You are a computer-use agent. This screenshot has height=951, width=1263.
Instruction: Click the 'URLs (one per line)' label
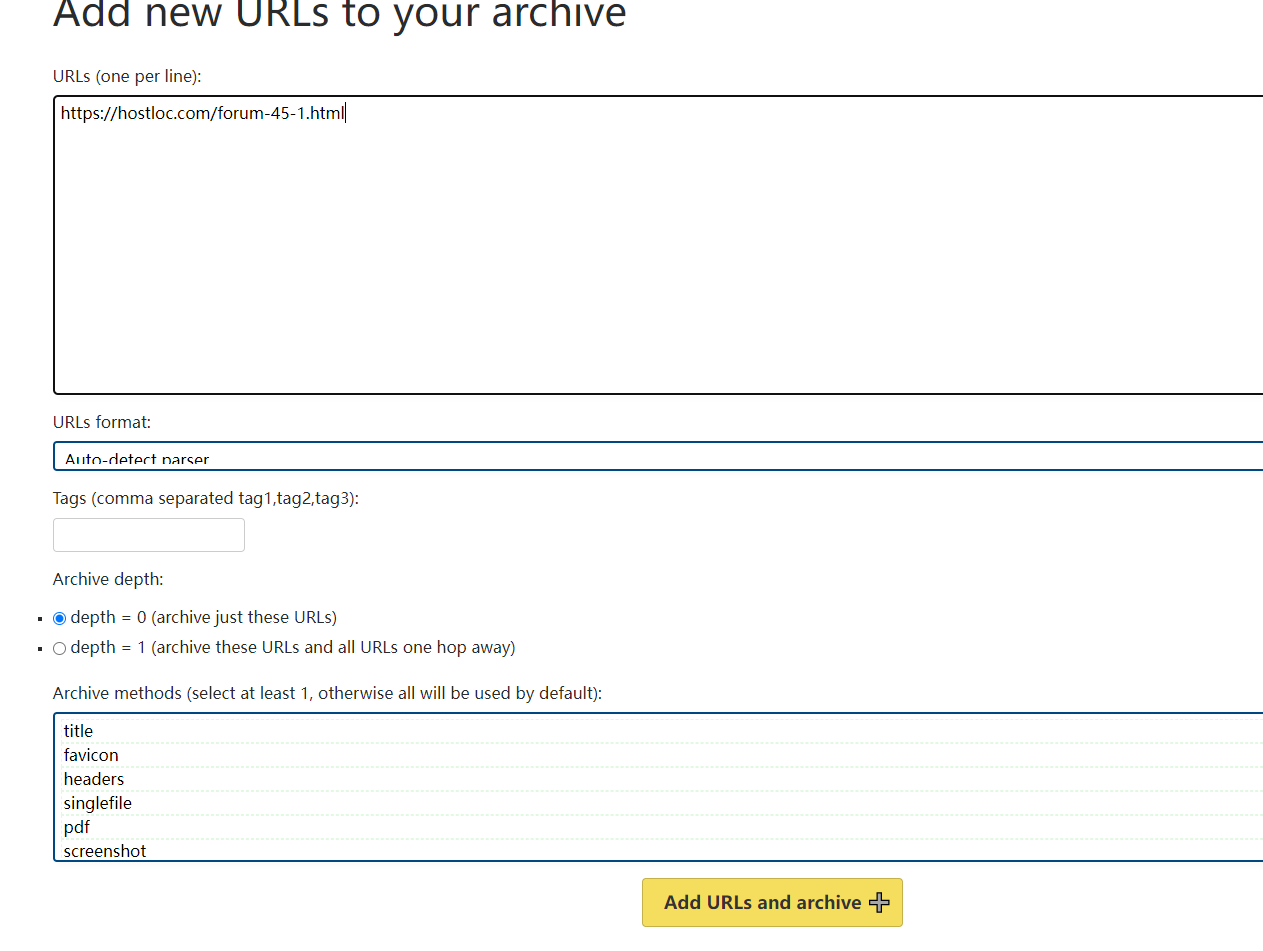coord(127,76)
